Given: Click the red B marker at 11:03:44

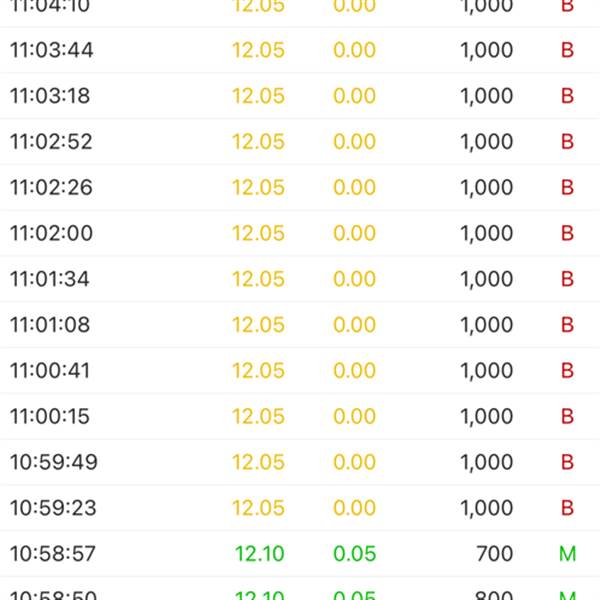Looking at the screenshot, I should (x=567, y=50).
